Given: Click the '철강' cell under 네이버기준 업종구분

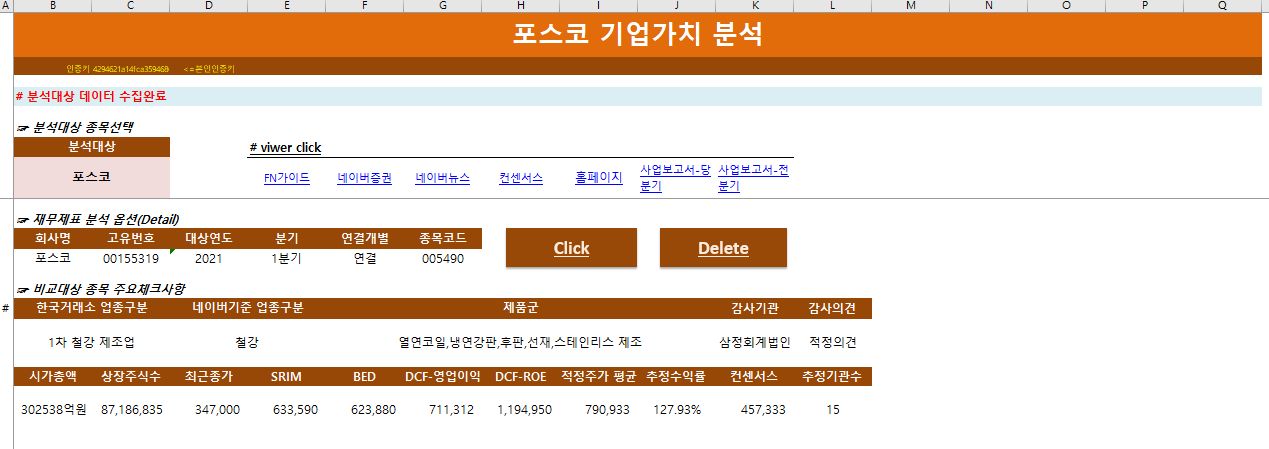Looking at the screenshot, I should [x=247, y=342].
